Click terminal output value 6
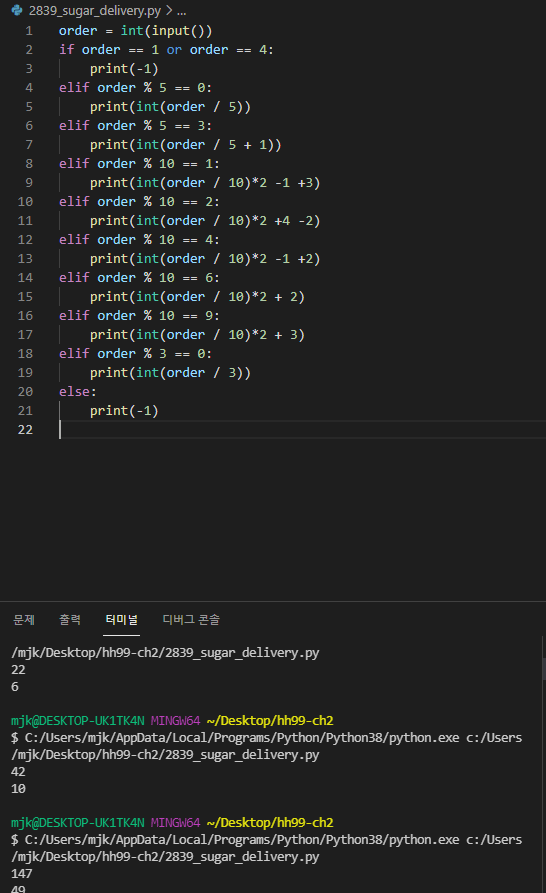 15,687
